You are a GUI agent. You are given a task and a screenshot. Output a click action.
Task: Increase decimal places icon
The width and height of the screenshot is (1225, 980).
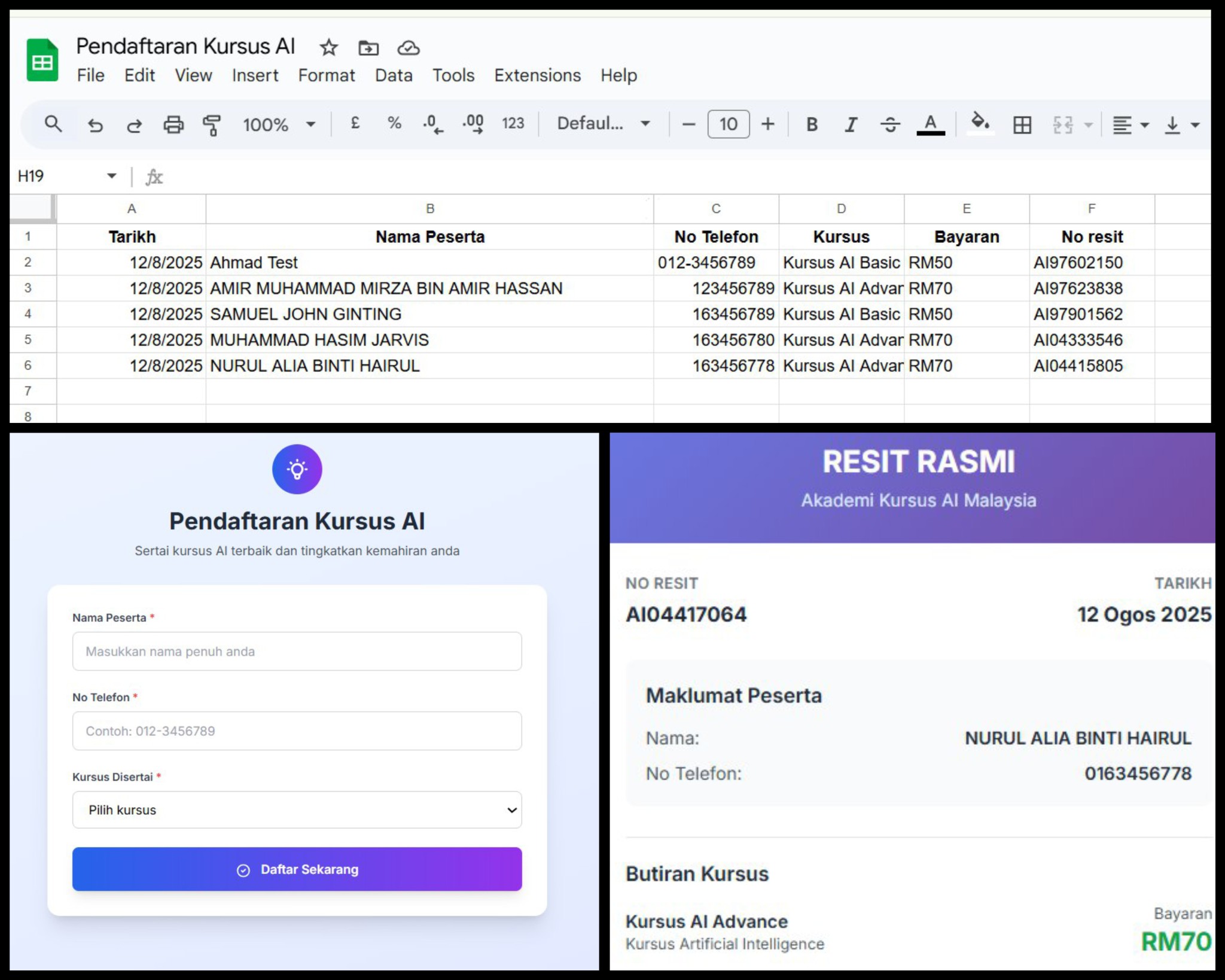[473, 124]
